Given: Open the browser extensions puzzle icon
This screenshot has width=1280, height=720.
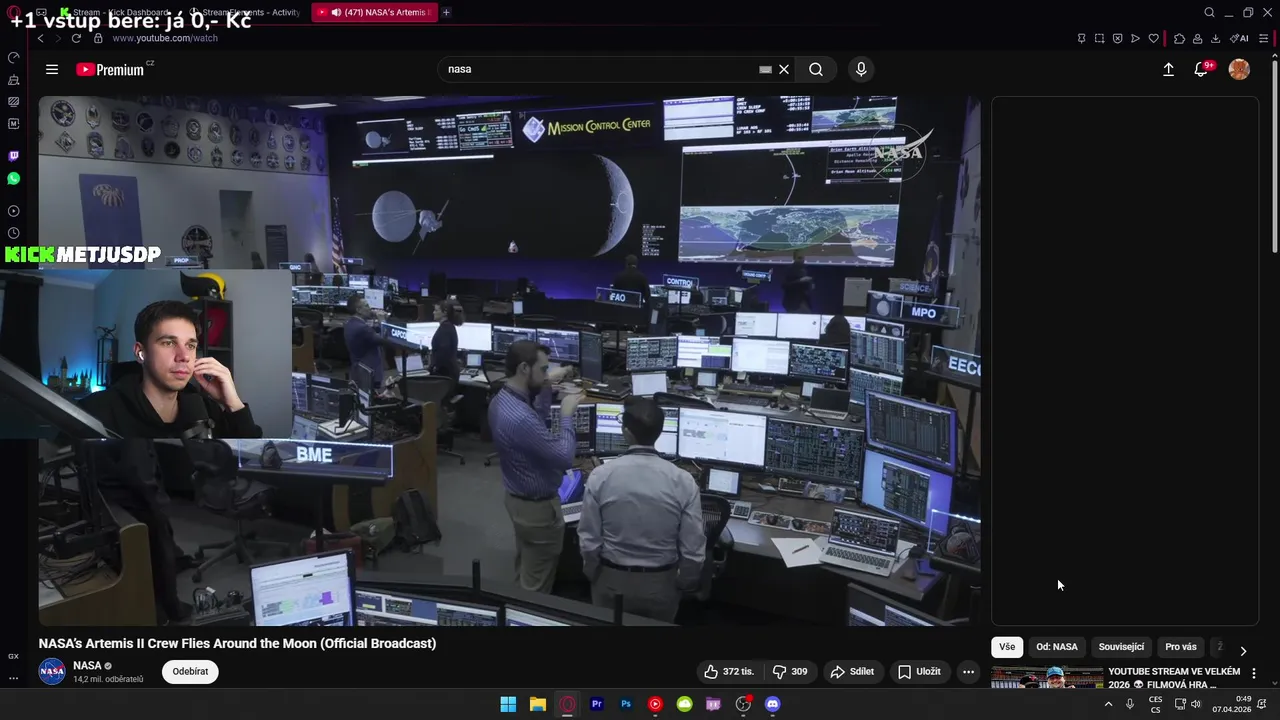Looking at the screenshot, I should 1179,38.
